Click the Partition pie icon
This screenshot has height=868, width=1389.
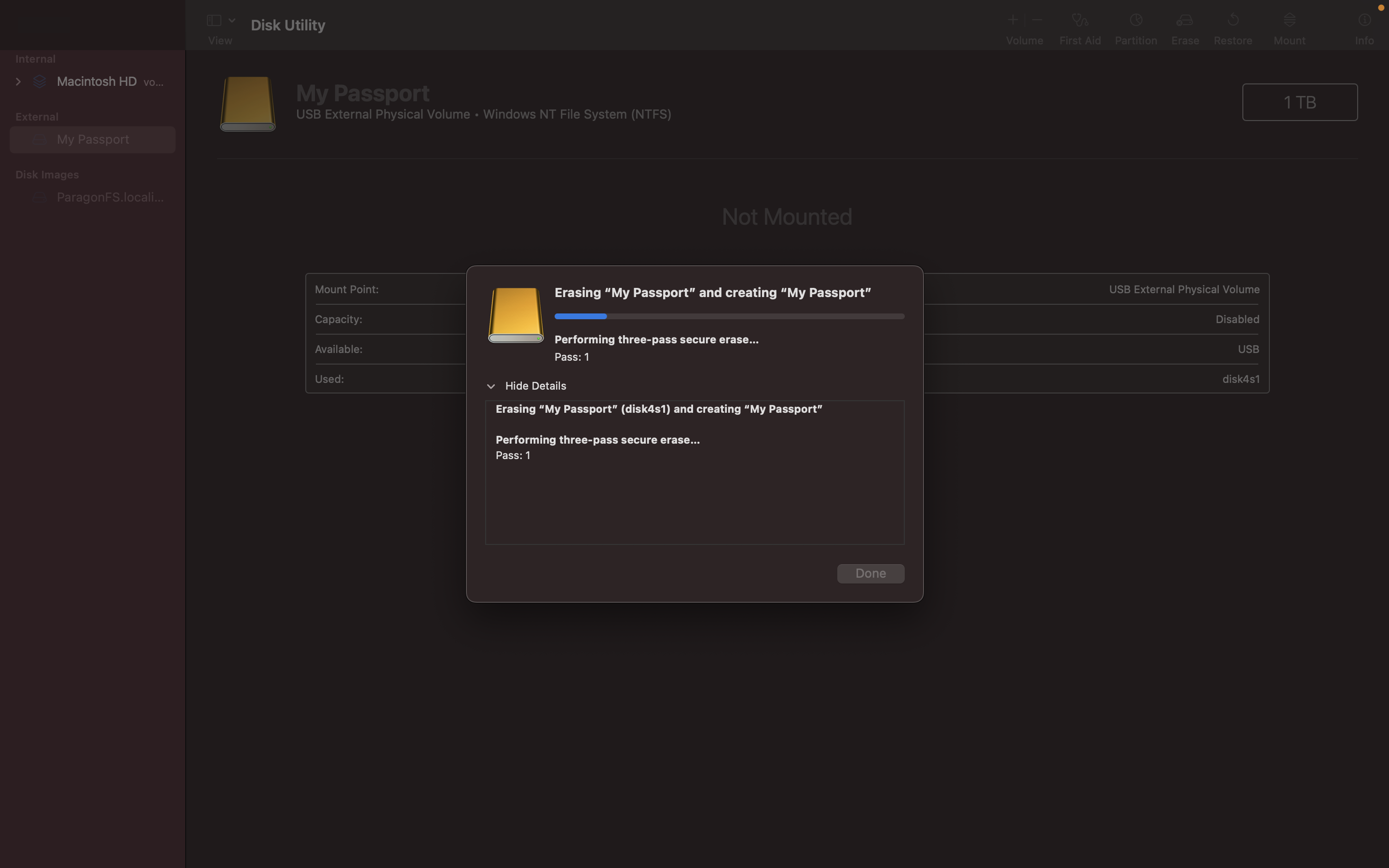(x=1135, y=21)
